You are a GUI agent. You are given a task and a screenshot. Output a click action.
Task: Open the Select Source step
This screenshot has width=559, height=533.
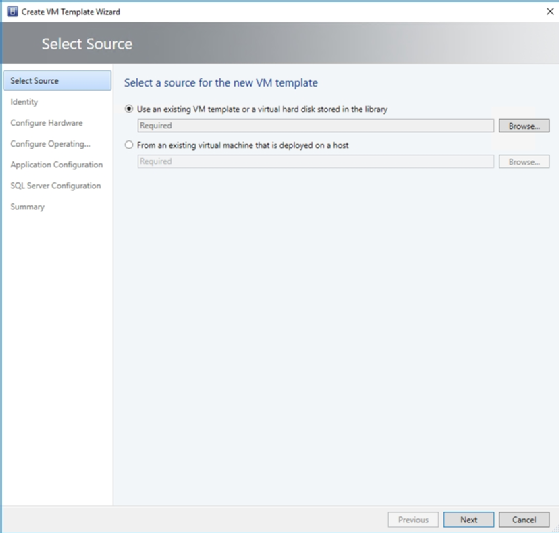click(57, 81)
